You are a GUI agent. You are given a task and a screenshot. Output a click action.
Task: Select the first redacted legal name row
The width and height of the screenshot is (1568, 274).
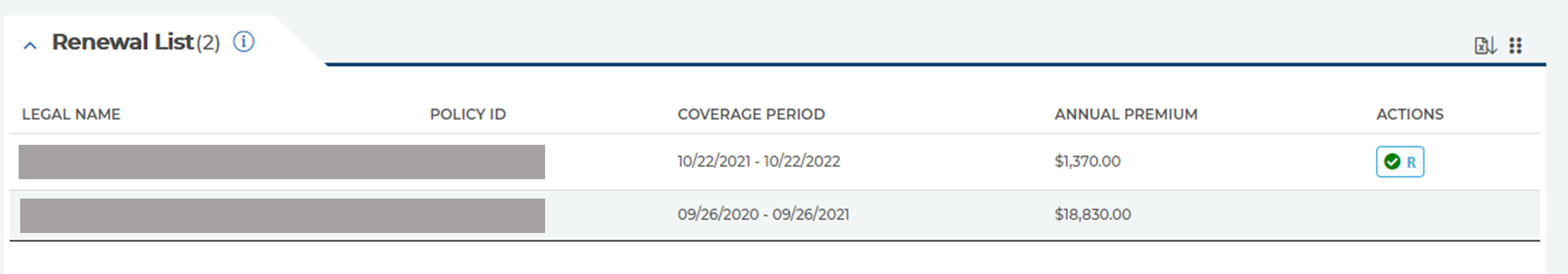pyautogui.click(x=281, y=162)
